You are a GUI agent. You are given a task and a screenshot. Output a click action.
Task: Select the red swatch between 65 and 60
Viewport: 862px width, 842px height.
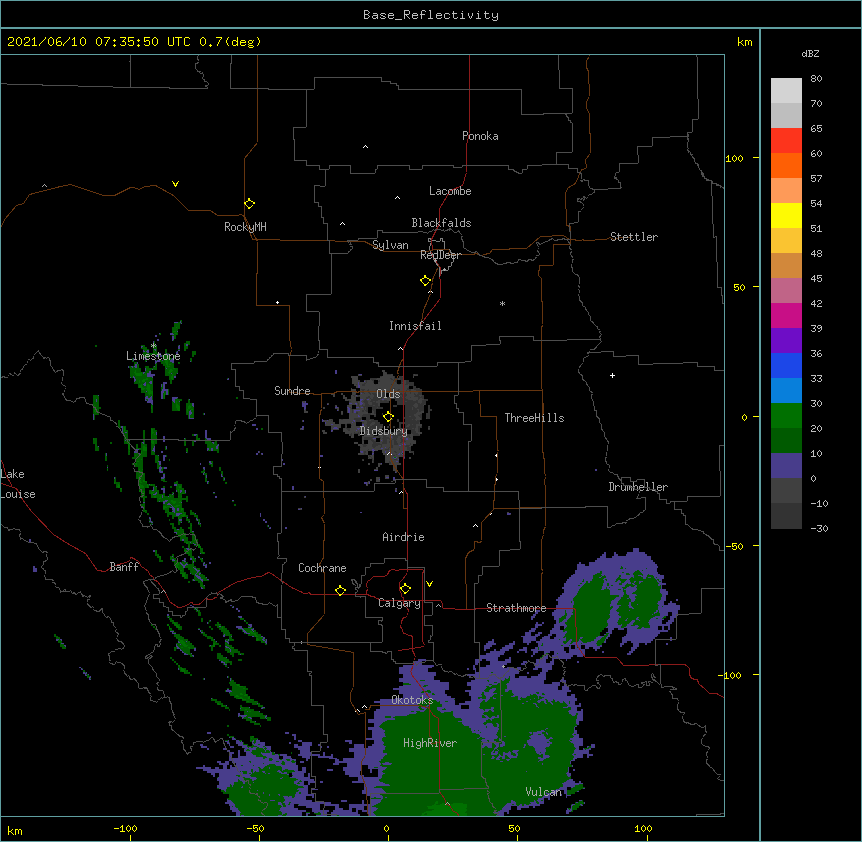[x=786, y=140]
